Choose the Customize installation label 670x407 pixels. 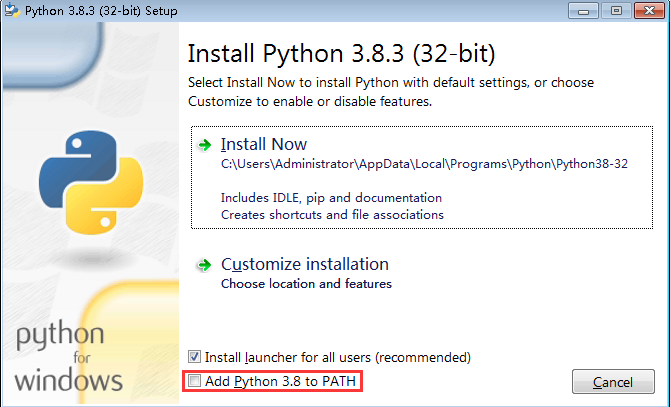[304, 265]
